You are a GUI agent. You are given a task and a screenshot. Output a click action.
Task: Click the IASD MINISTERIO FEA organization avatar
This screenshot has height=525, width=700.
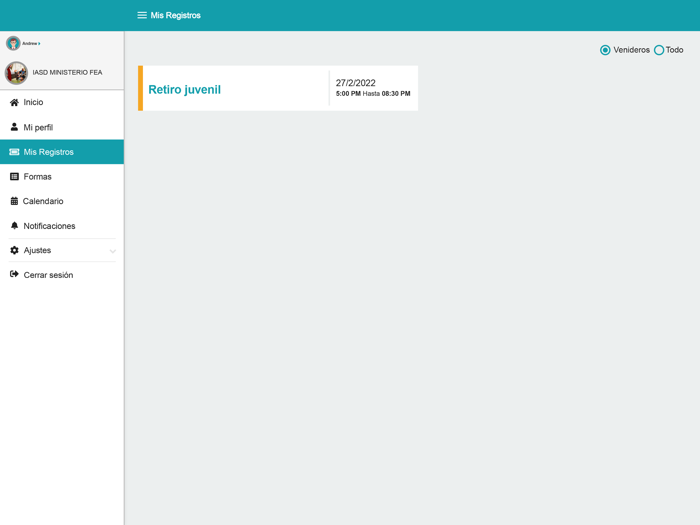[16, 73]
